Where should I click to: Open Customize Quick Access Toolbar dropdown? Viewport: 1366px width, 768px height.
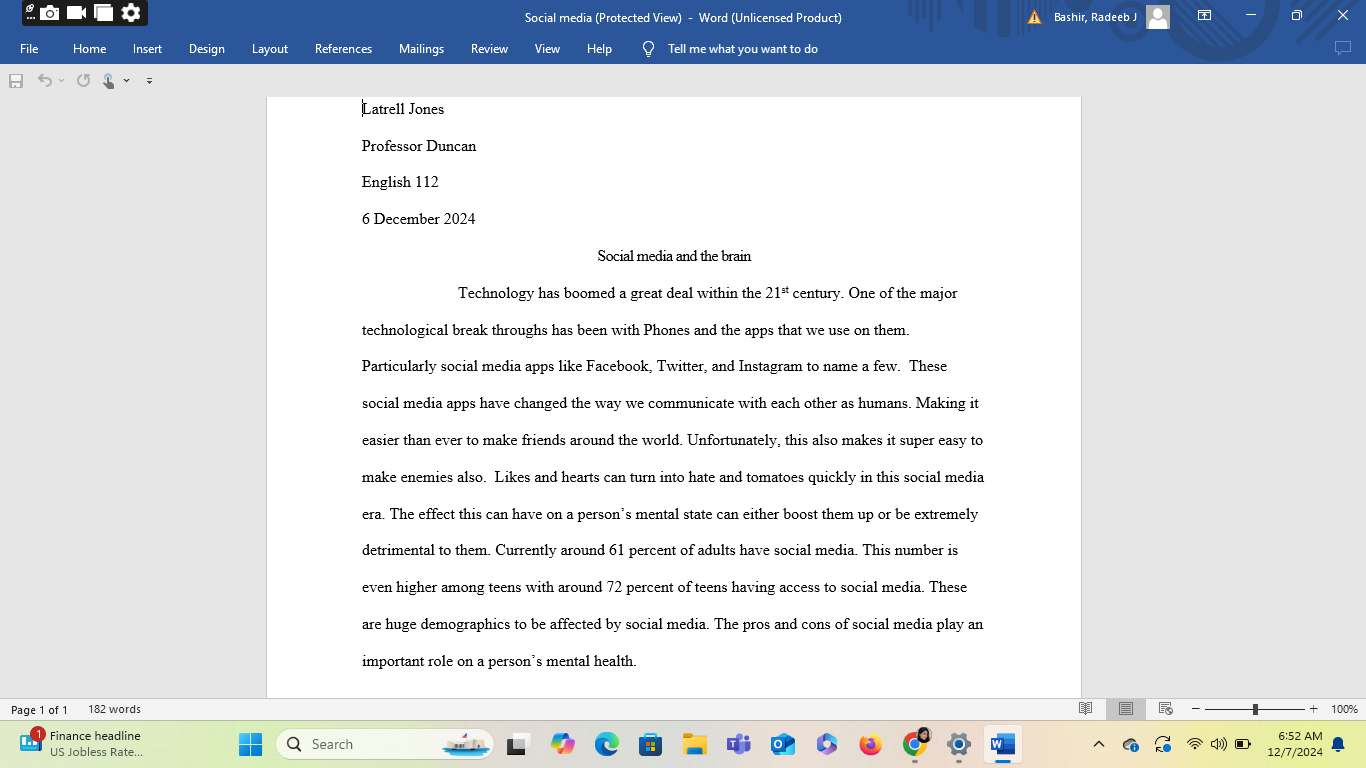tap(148, 81)
